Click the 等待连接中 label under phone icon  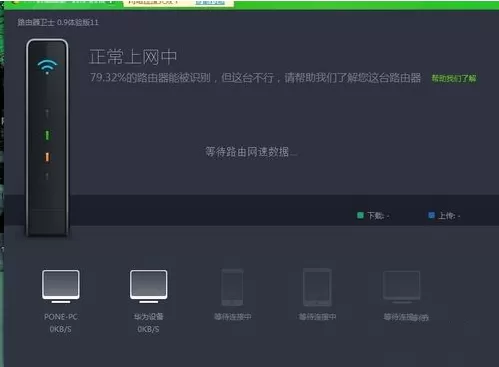pos(233,317)
